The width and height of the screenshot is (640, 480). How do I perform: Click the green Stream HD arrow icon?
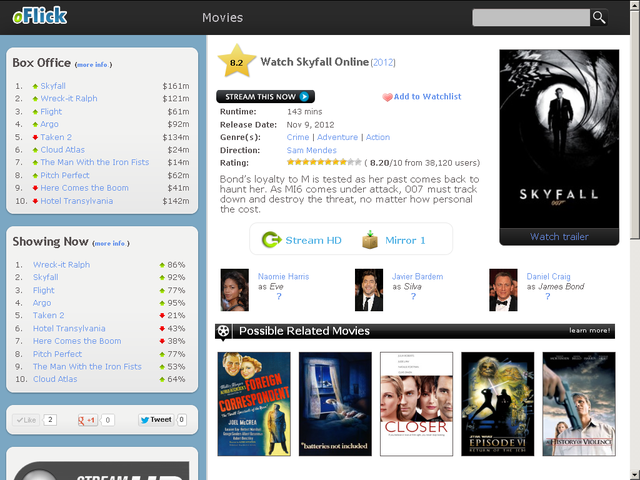pos(271,240)
